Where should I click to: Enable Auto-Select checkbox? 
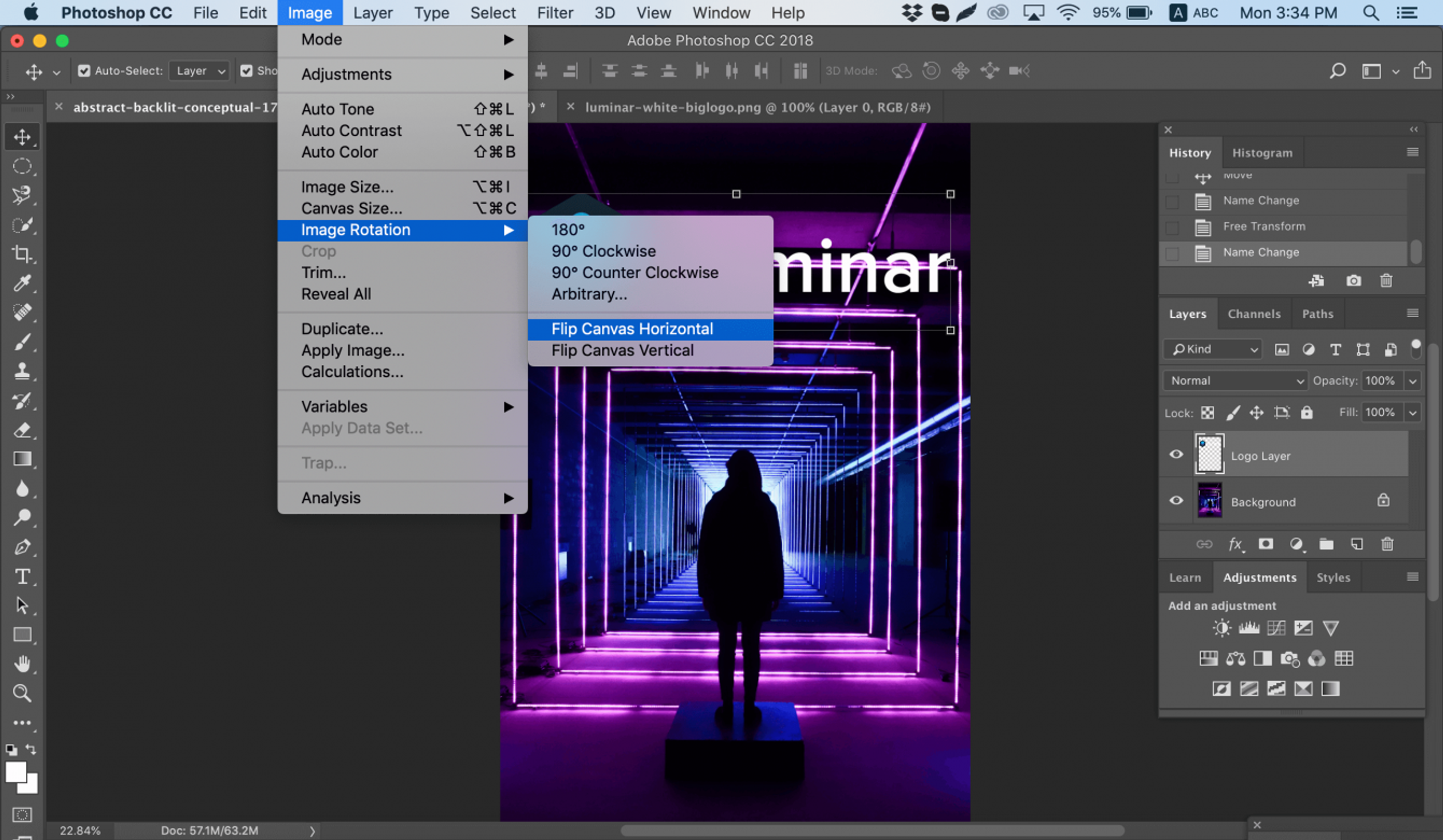[83, 69]
